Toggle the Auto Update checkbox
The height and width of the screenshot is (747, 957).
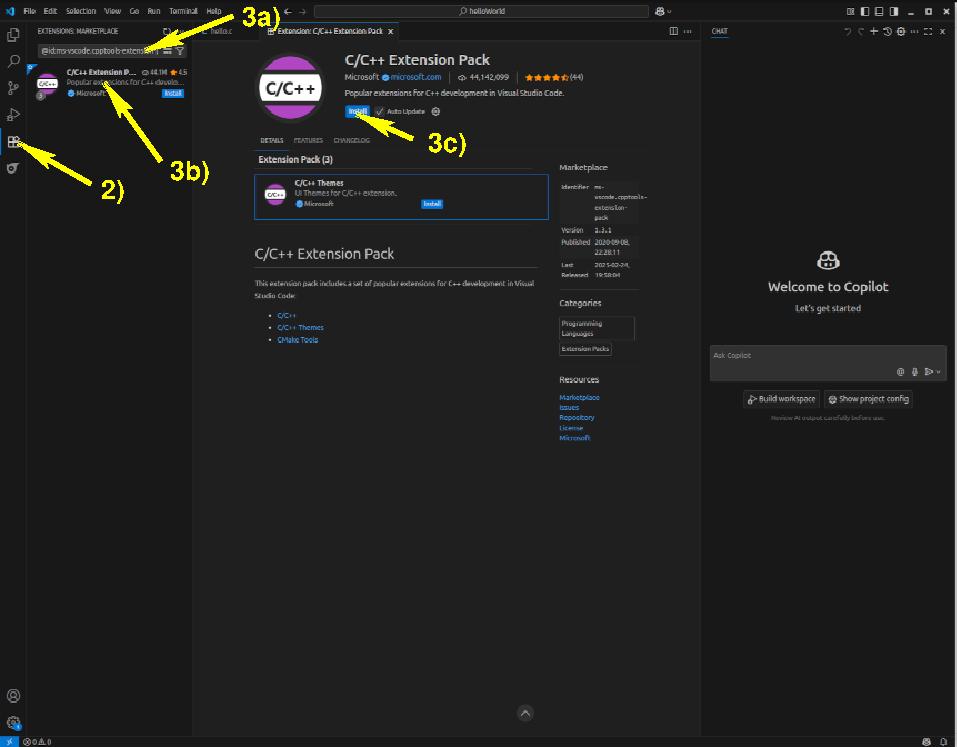coord(380,112)
